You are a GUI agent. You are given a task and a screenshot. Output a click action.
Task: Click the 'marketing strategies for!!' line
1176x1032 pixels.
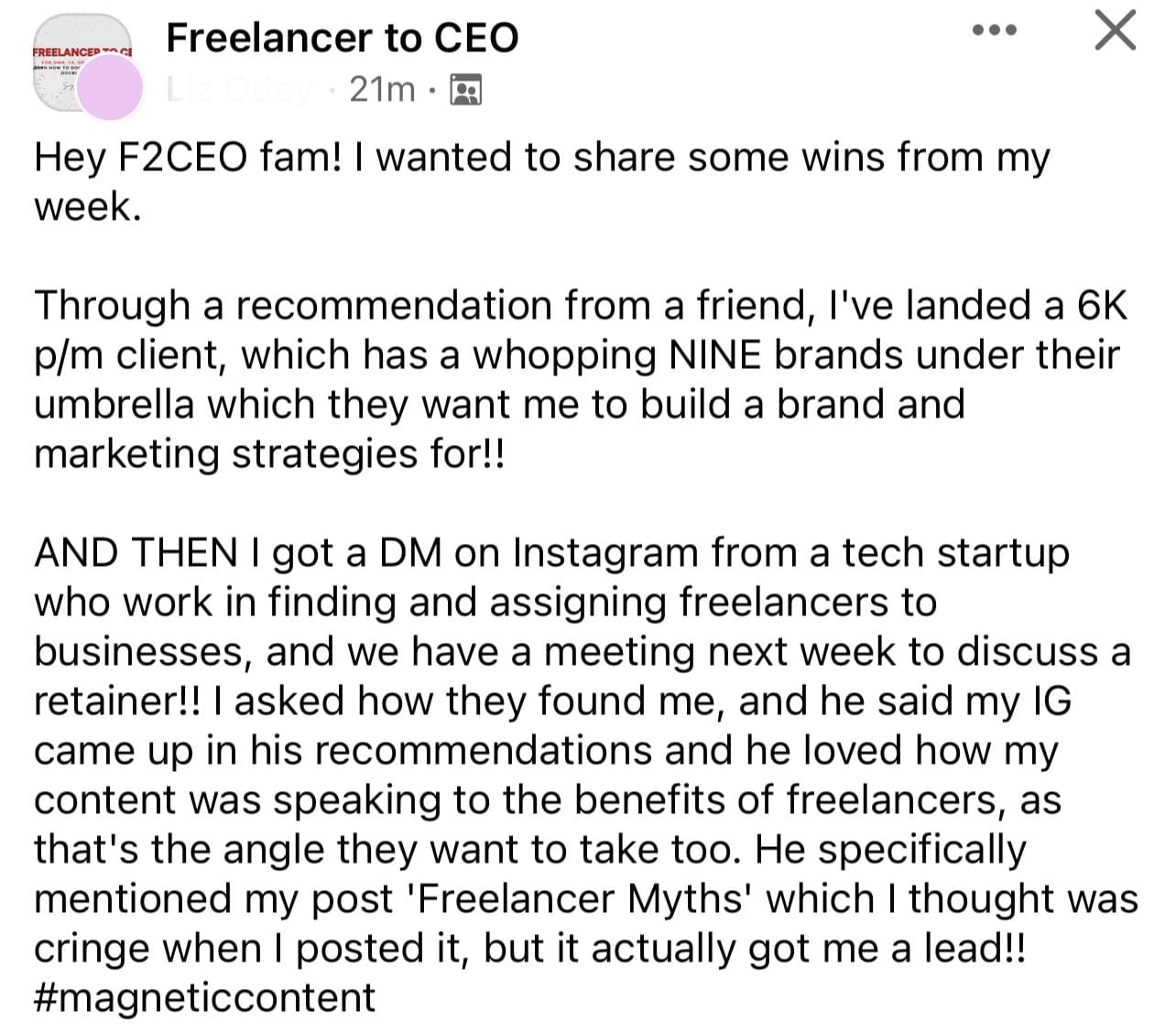tap(269, 454)
